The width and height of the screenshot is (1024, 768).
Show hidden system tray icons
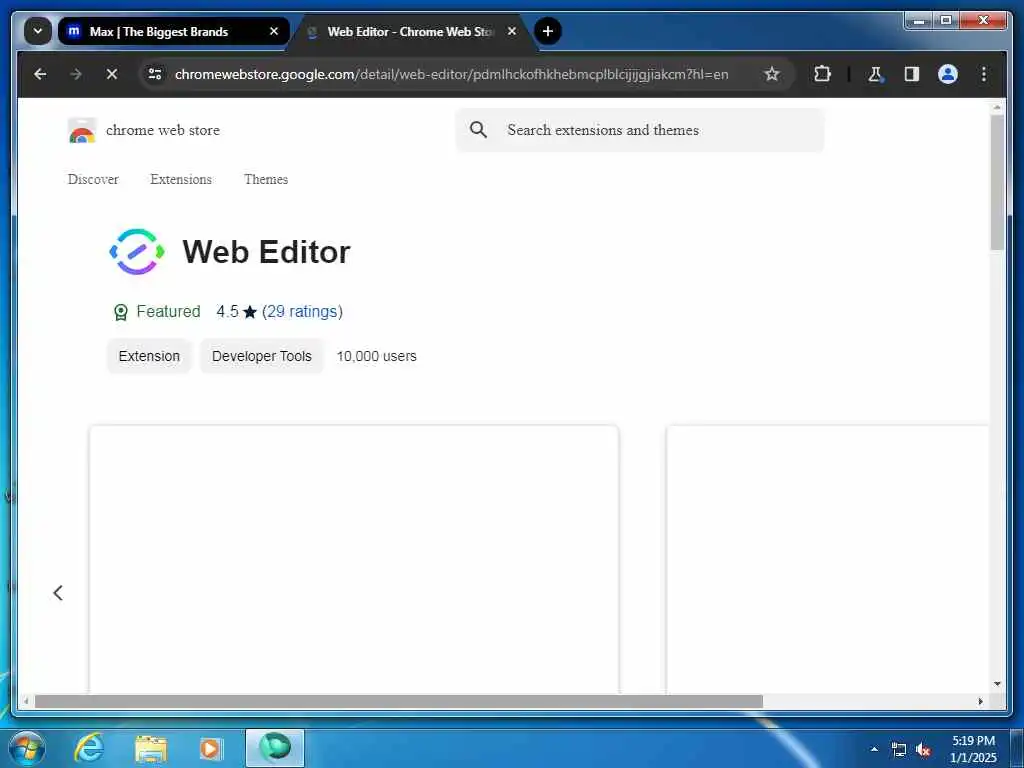pyautogui.click(x=874, y=749)
